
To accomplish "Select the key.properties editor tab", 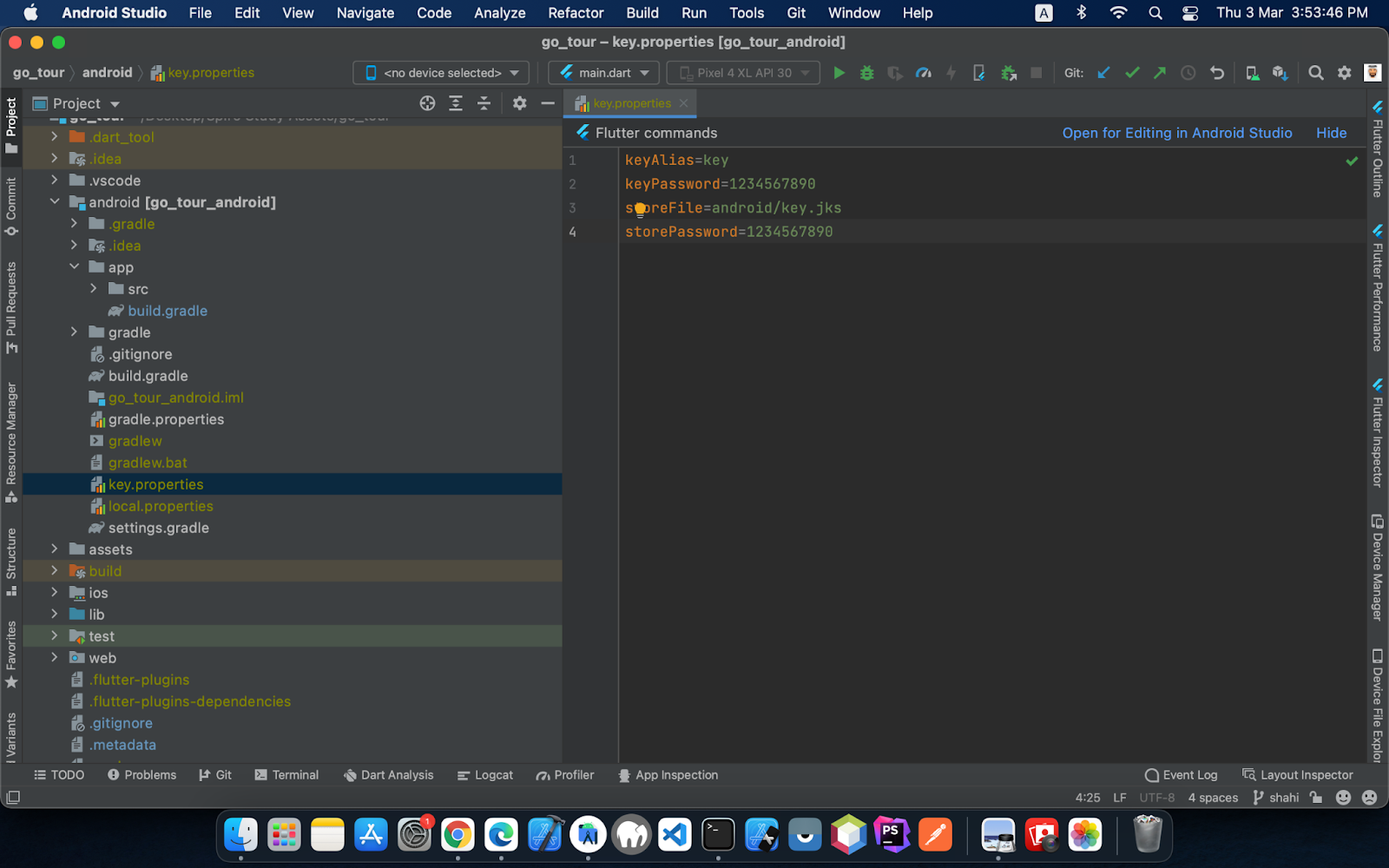I will coord(631,103).
